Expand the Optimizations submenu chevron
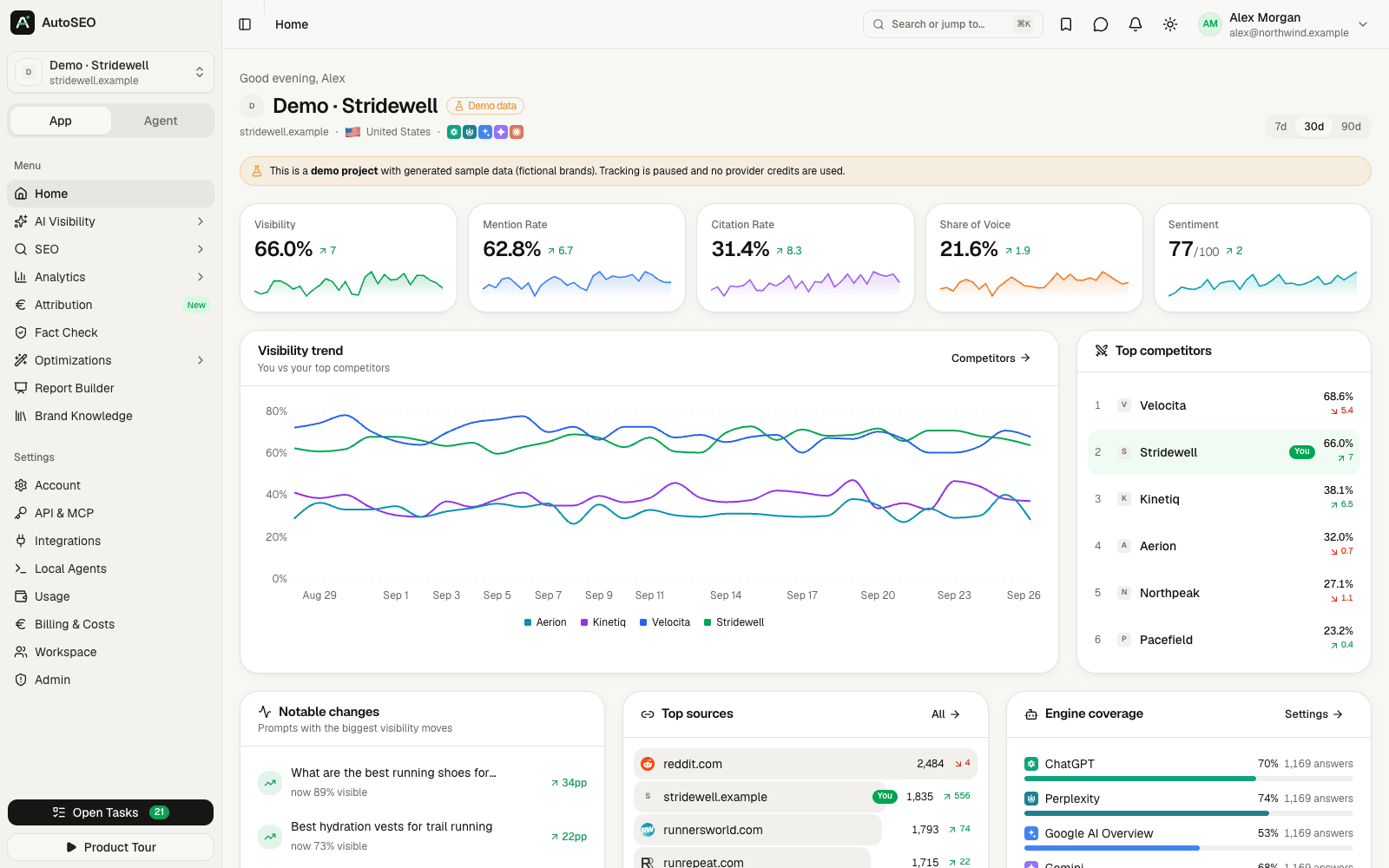The width and height of the screenshot is (1389, 868). [201, 360]
